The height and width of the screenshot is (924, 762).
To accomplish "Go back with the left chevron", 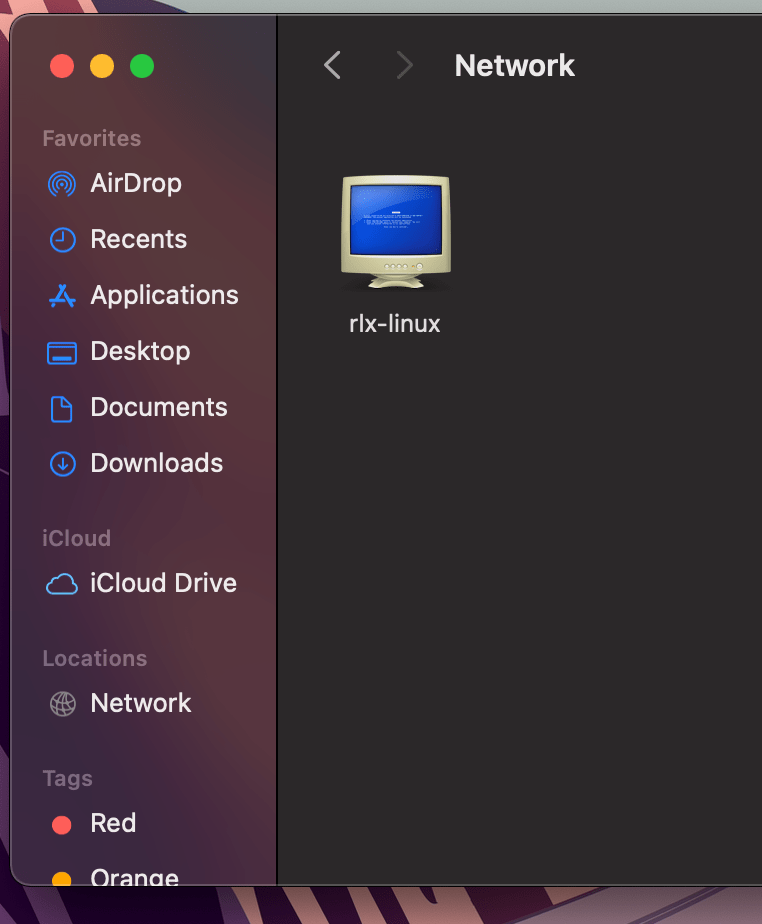I will (332, 65).
